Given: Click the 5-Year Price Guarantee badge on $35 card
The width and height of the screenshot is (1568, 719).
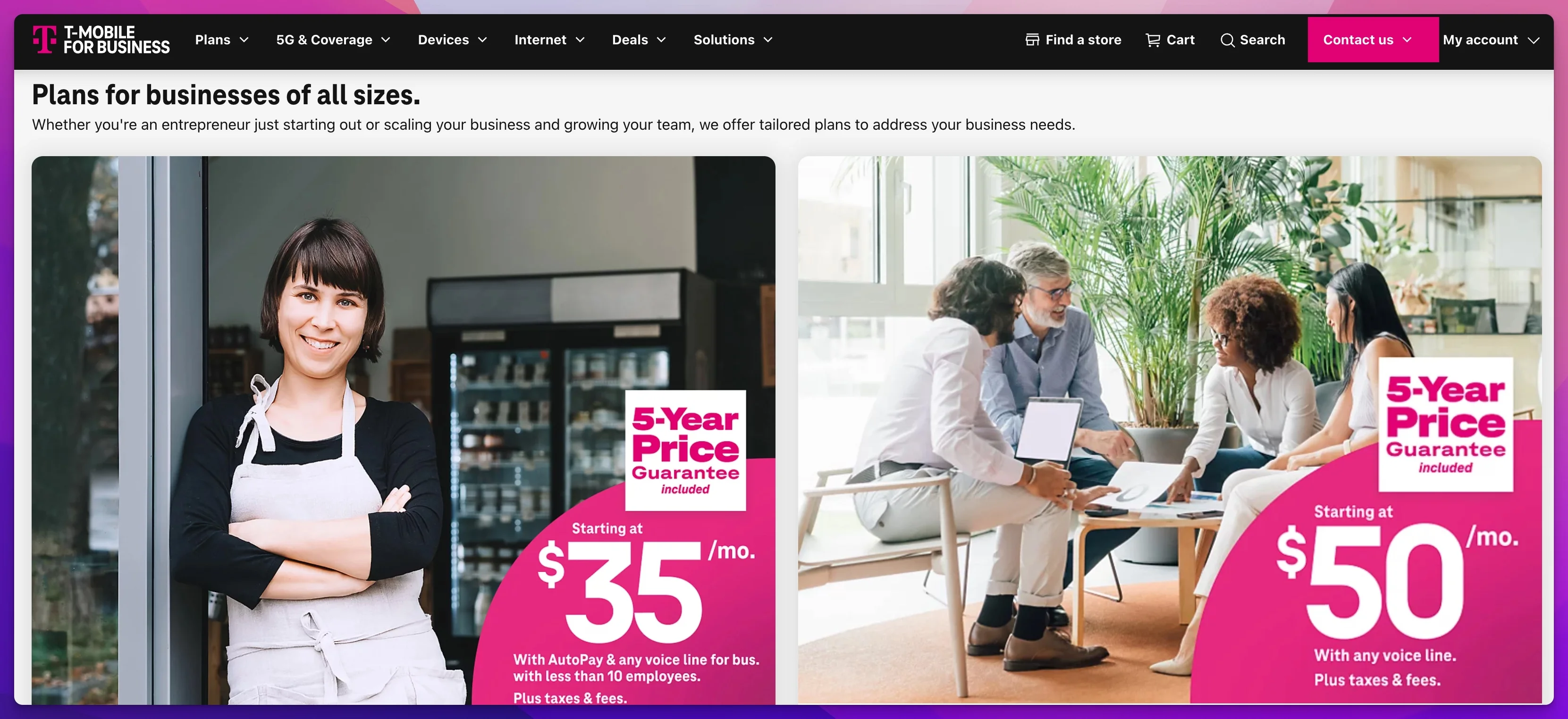Looking at the screenshot, I should [x=685, y=450].
